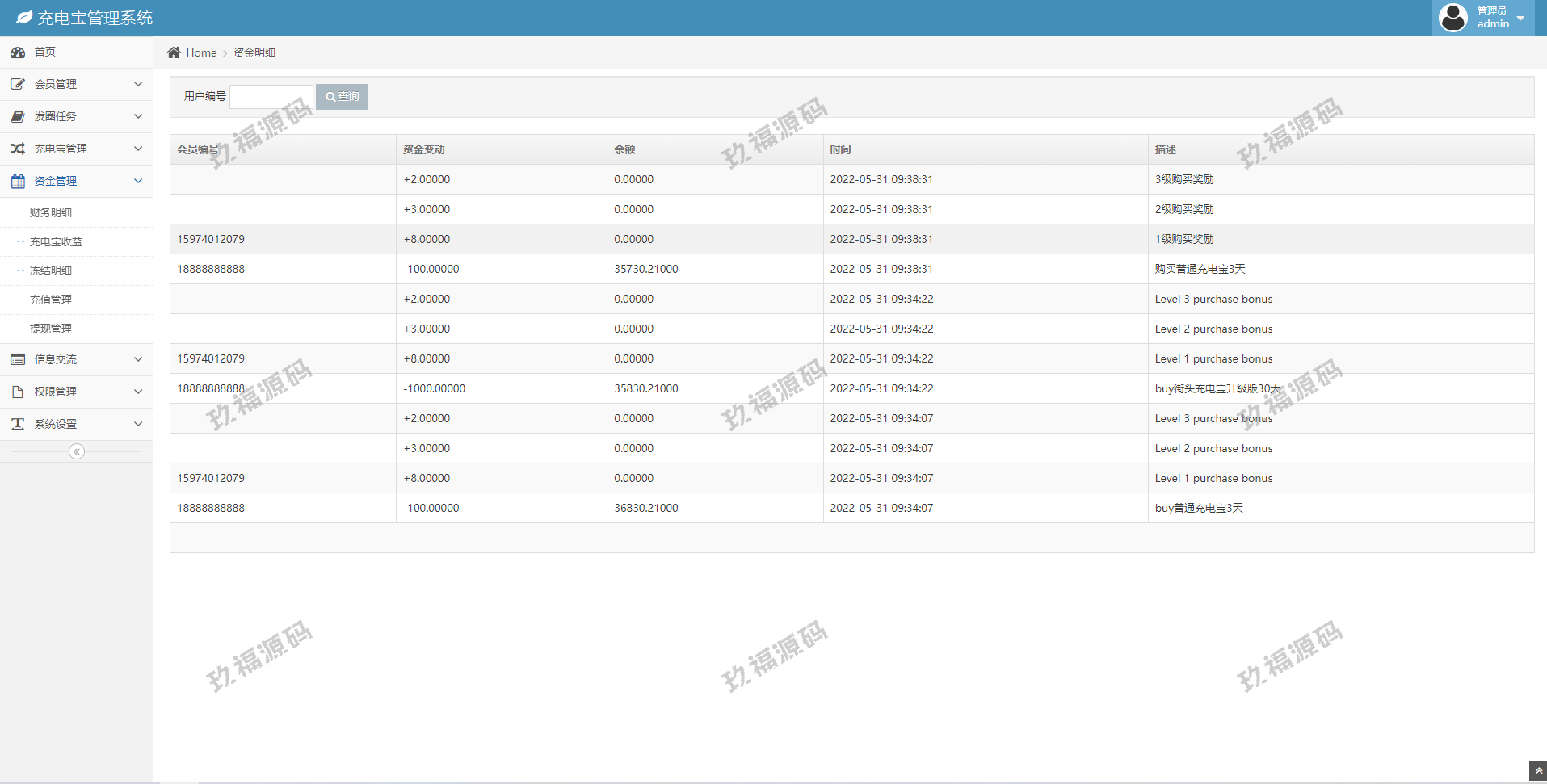The image size is (1547, 784).
Task: Click the shuffle icon for 充电宝管理
Action: coord(18,149)
